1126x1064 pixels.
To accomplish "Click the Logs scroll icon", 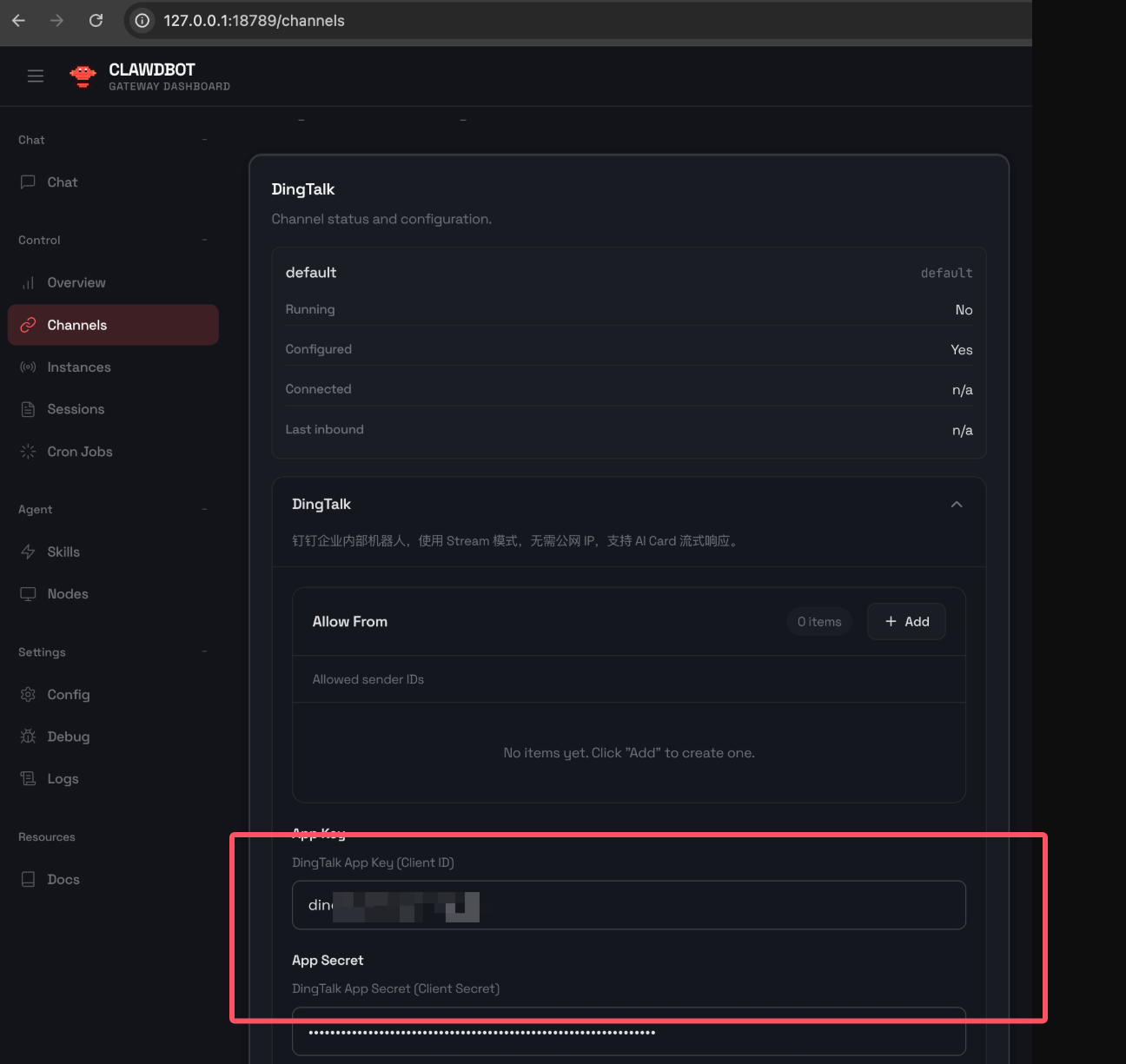I will [x=28, y=778].
